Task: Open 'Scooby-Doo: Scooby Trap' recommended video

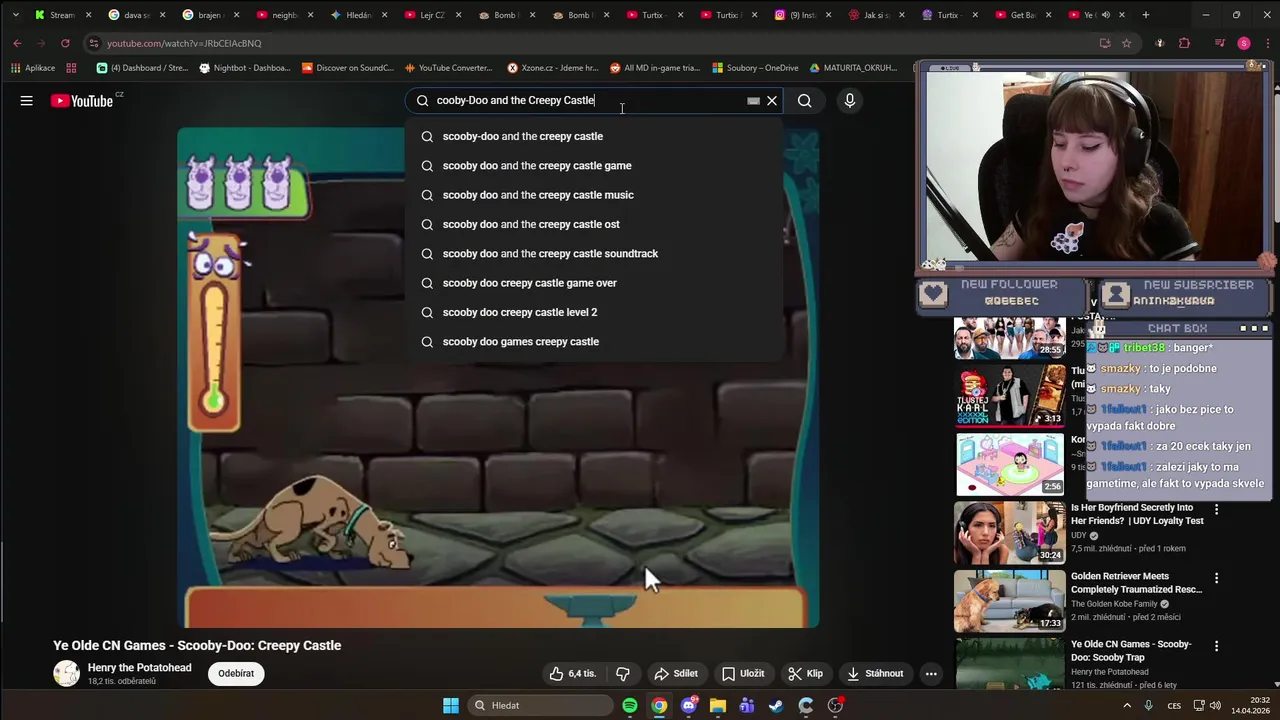Action: (1131, 651)
